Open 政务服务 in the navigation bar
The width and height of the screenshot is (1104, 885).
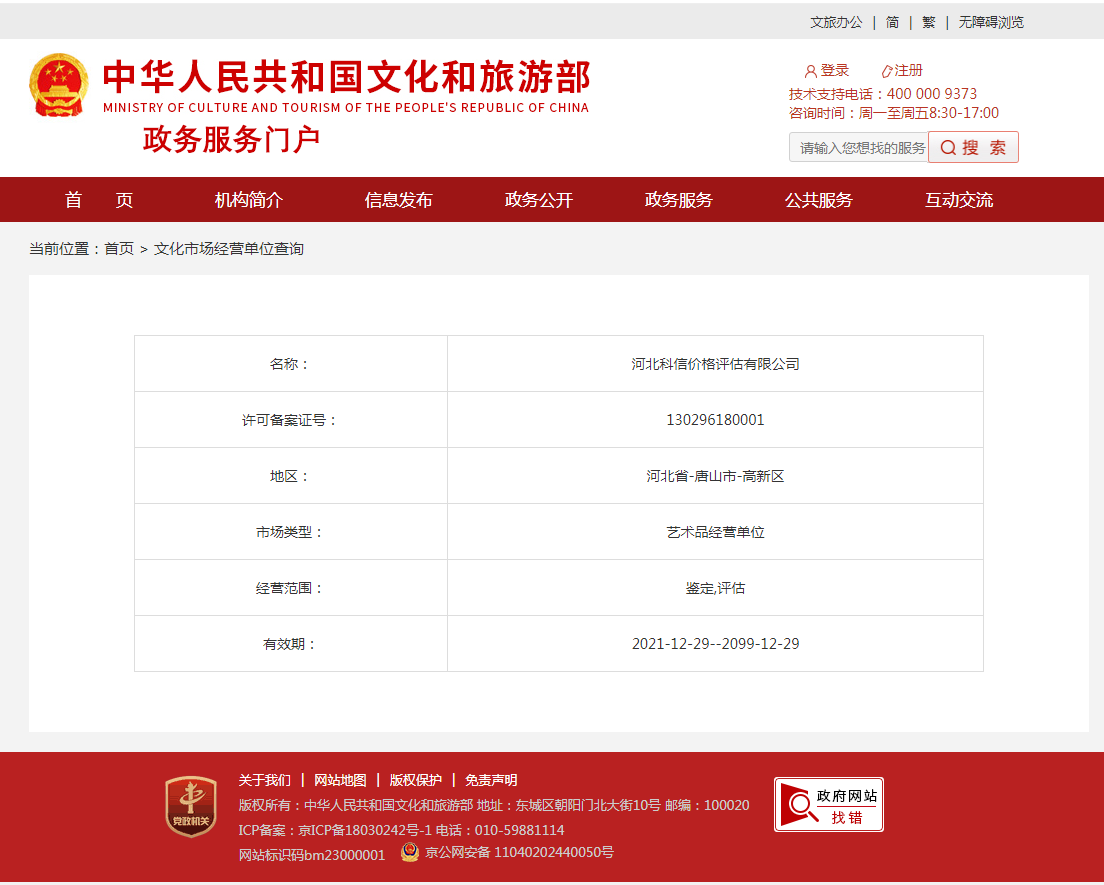(x=678, y=200)
